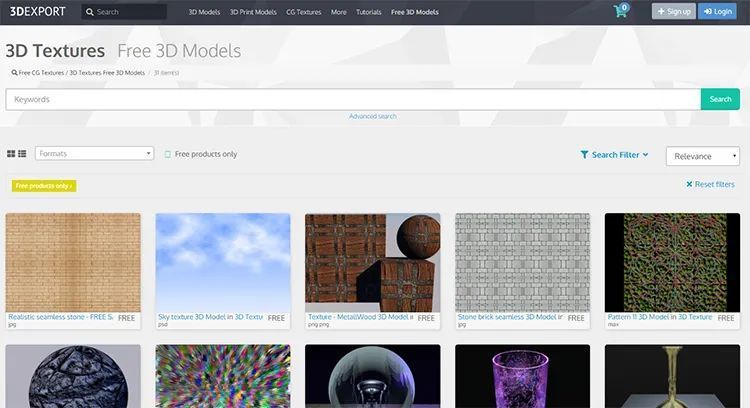Open the More menu
The image size is (750, 408).
pos(339,12)
